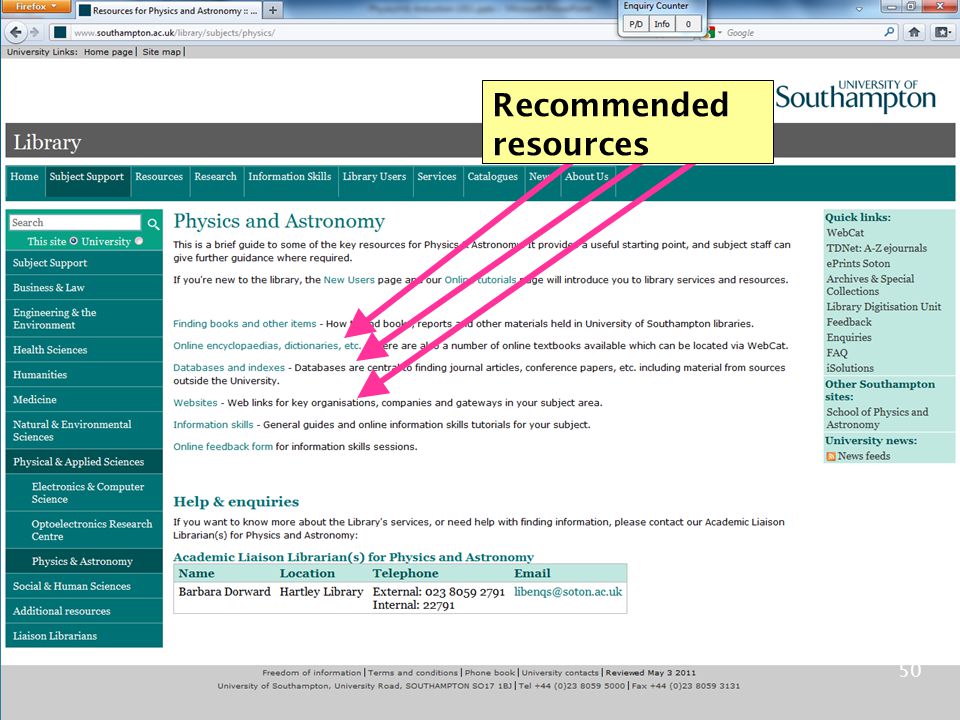The height and width of the screenshot is (720, 960).
Task: Click the browser Forward arrow button
Action: [x=34, y=32]
